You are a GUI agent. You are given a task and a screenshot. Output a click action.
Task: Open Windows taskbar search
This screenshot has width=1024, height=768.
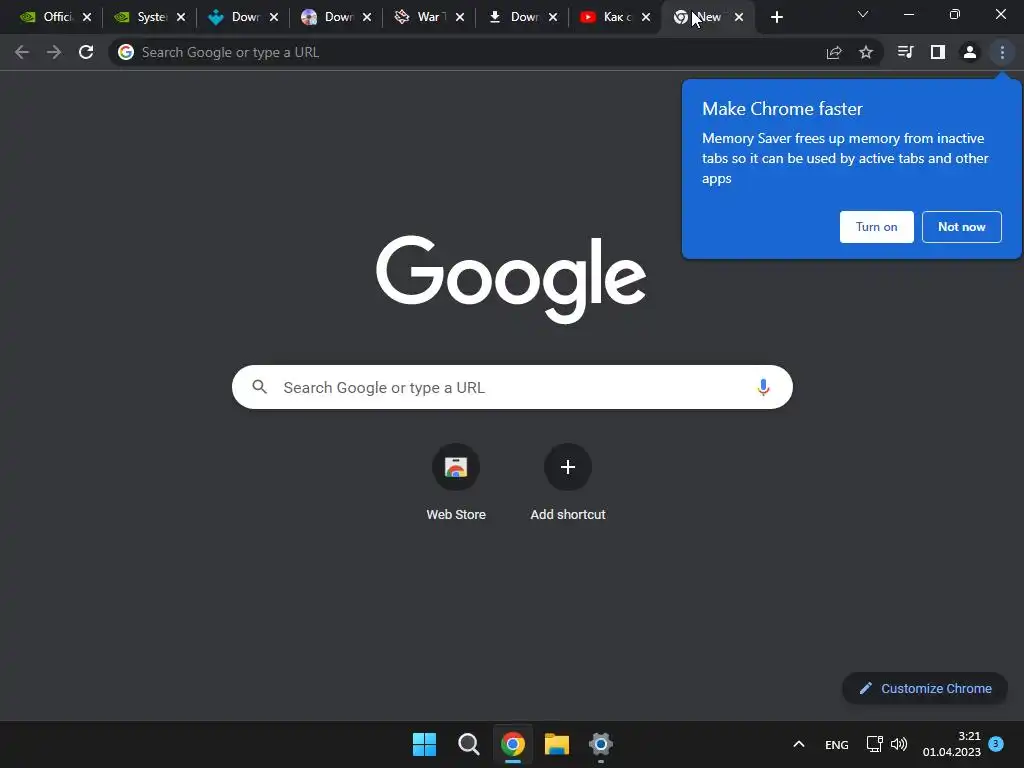468,744
